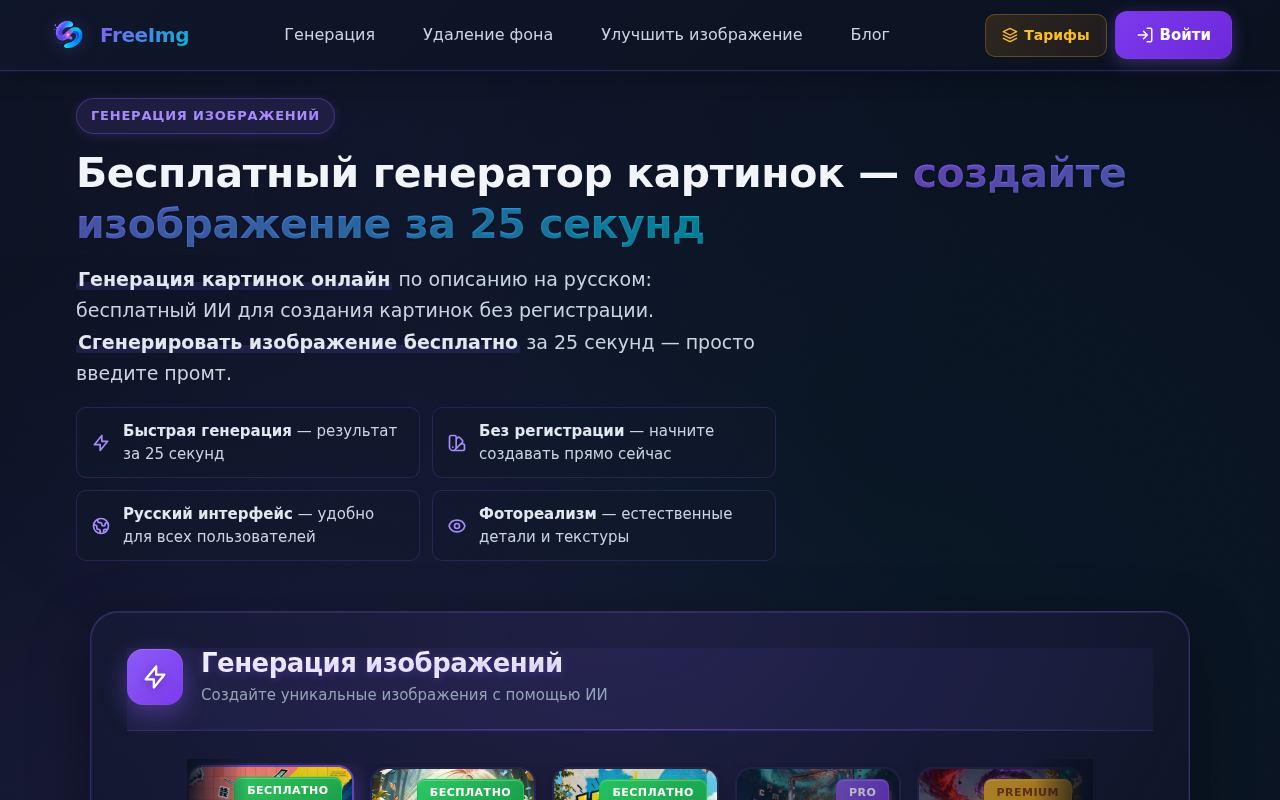The image size is (1280, 800).
Task: Click the heading 'Генерация изображений'
Action: coord(382,663)
